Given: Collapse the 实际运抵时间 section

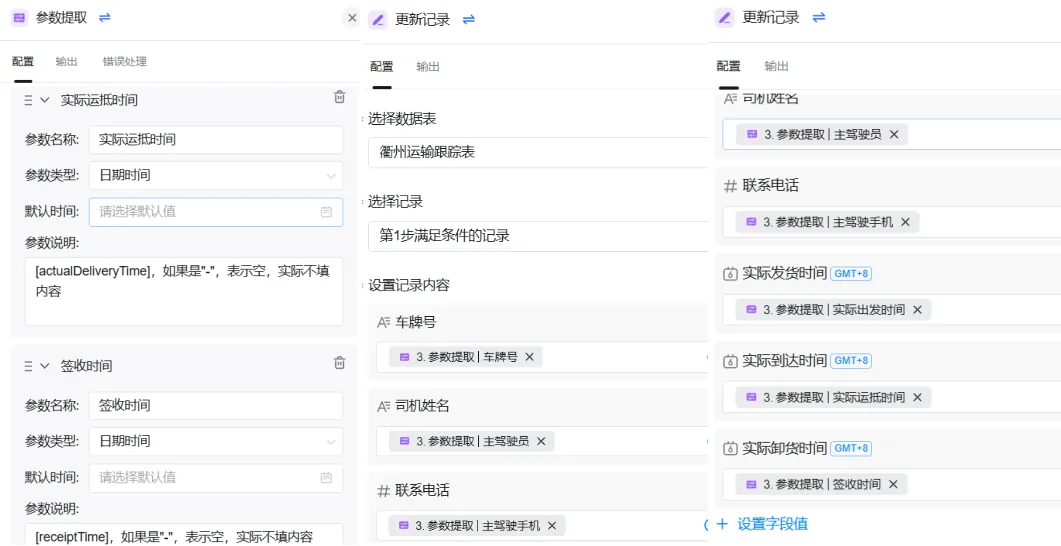Looking at the screenshot, I should click(45, 100).
